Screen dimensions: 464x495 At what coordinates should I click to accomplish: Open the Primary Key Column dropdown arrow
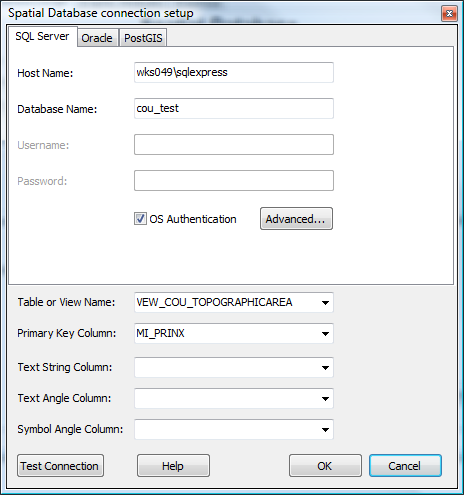click(x=325, y=334)
